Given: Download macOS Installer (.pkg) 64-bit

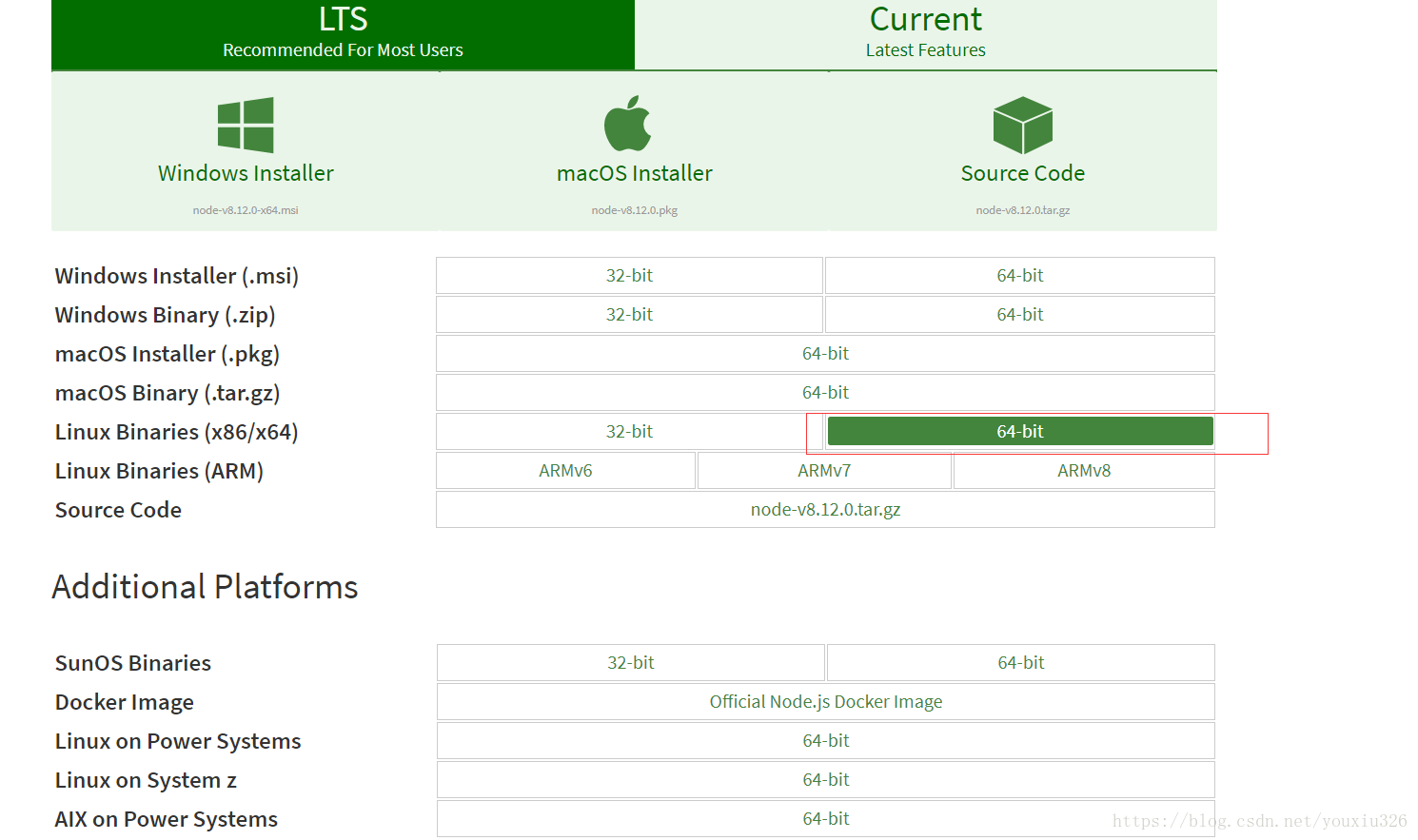Looking at the screenshot, I should click(x=825, y=354).
